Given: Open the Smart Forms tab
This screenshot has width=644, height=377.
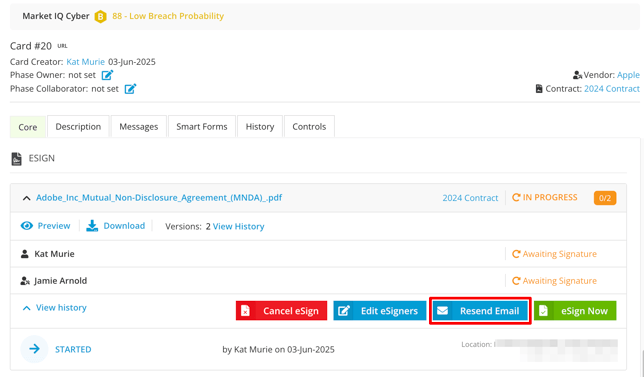Looking at the screenshot, I should [x=202, y=126].
